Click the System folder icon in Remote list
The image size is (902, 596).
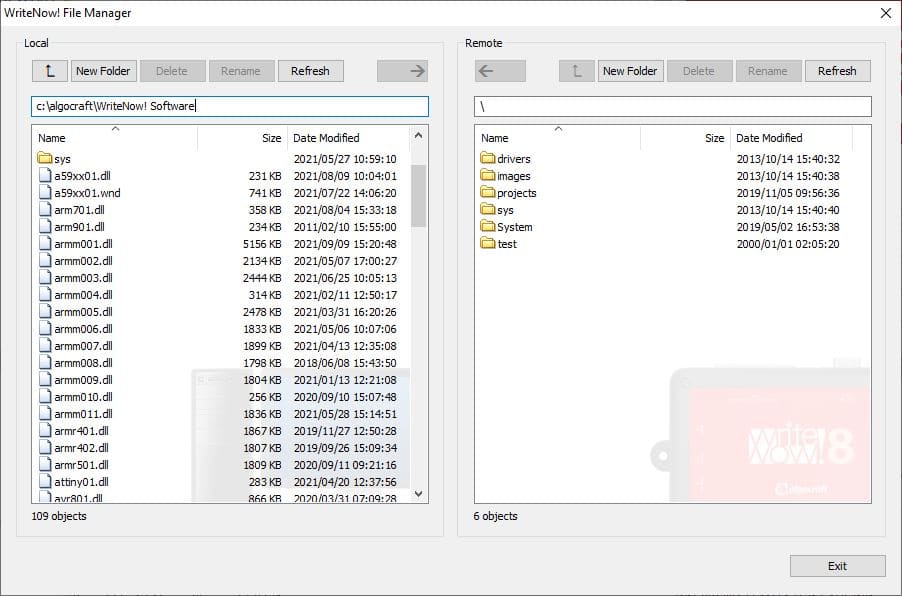pos(488,226)
